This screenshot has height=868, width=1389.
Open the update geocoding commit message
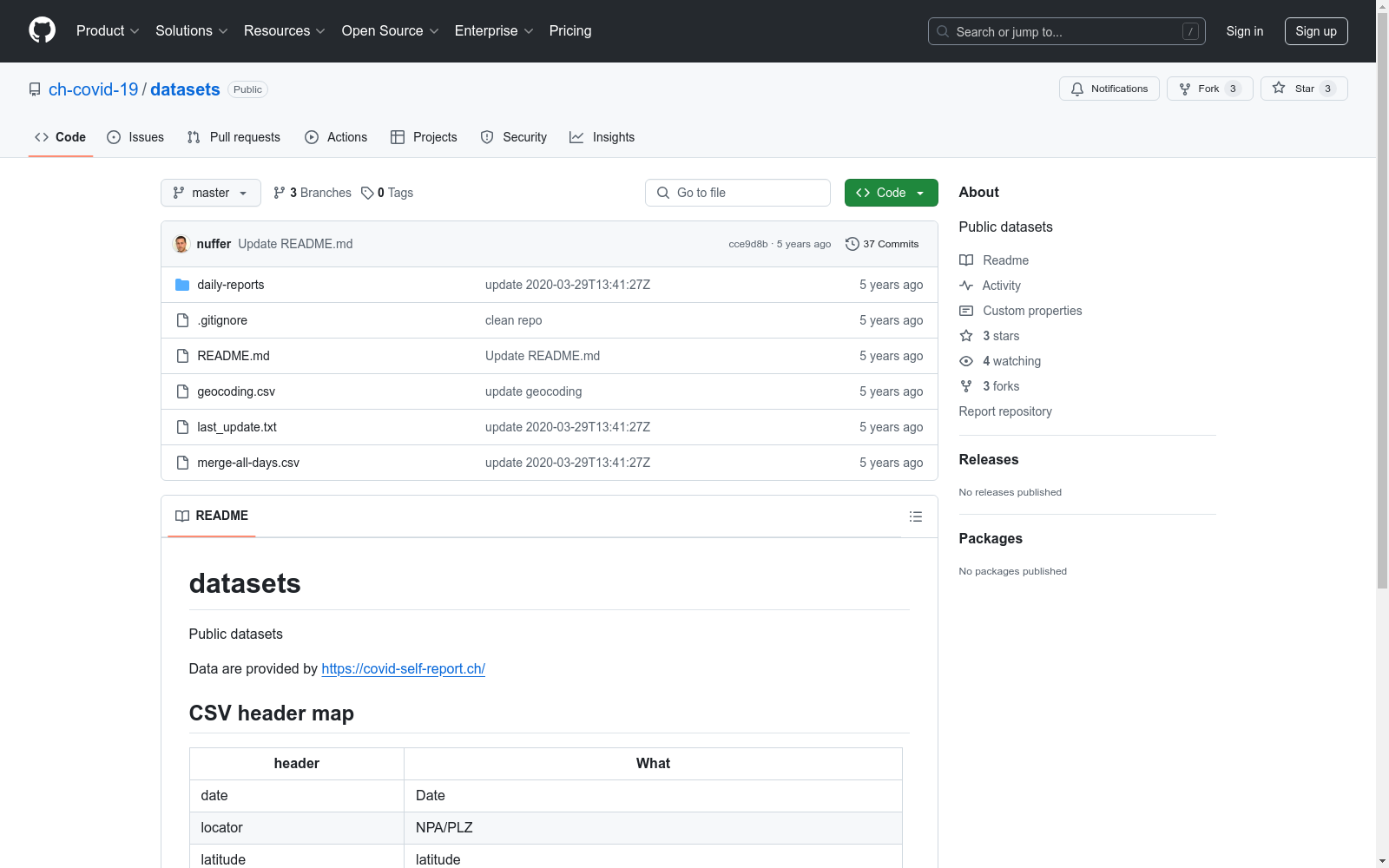pos(534,391)
